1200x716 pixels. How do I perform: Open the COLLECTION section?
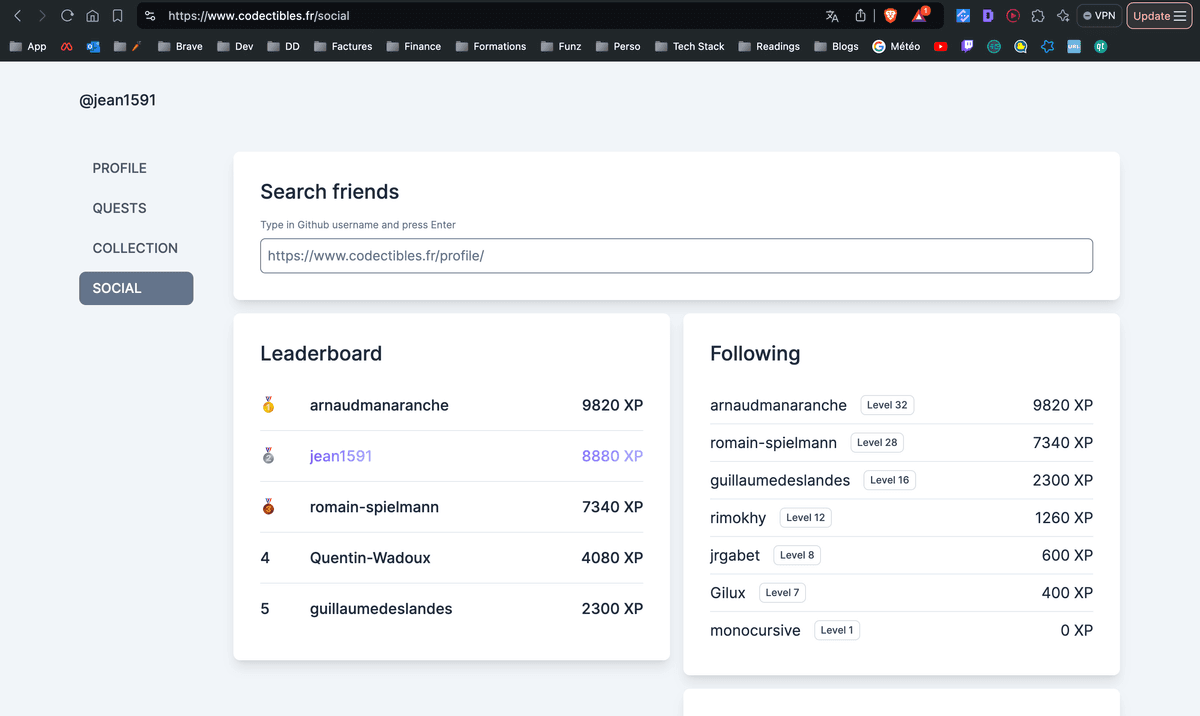tap(135, 248)
